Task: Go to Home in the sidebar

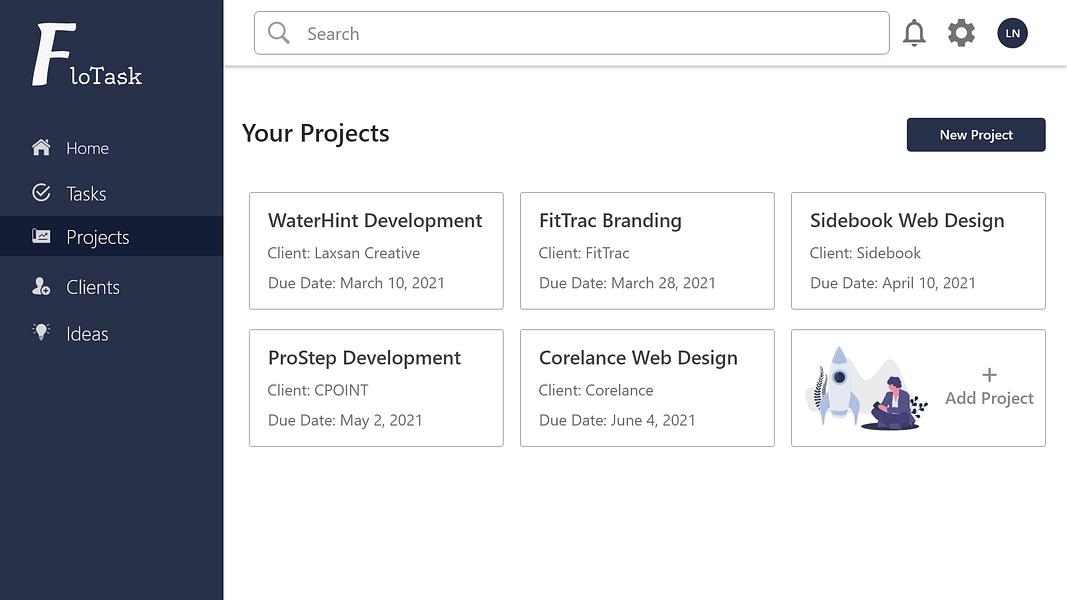Action: point(87,148)
